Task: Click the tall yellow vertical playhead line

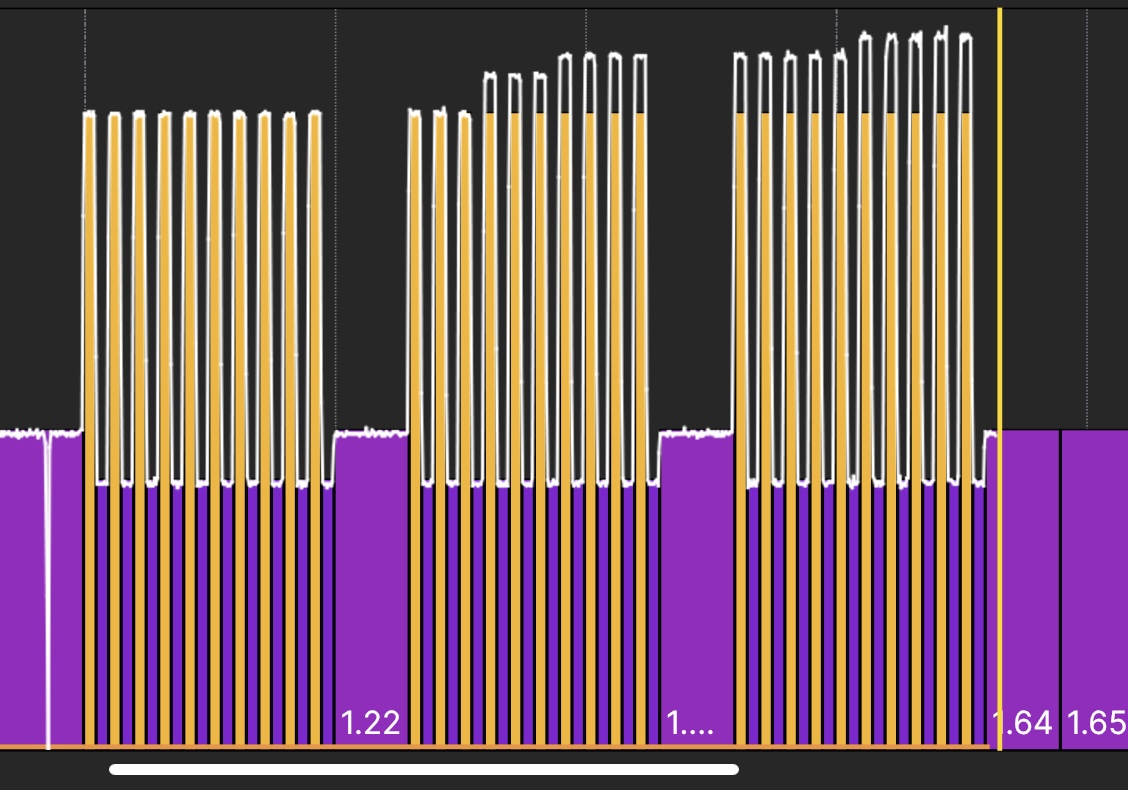Action: 999,250
